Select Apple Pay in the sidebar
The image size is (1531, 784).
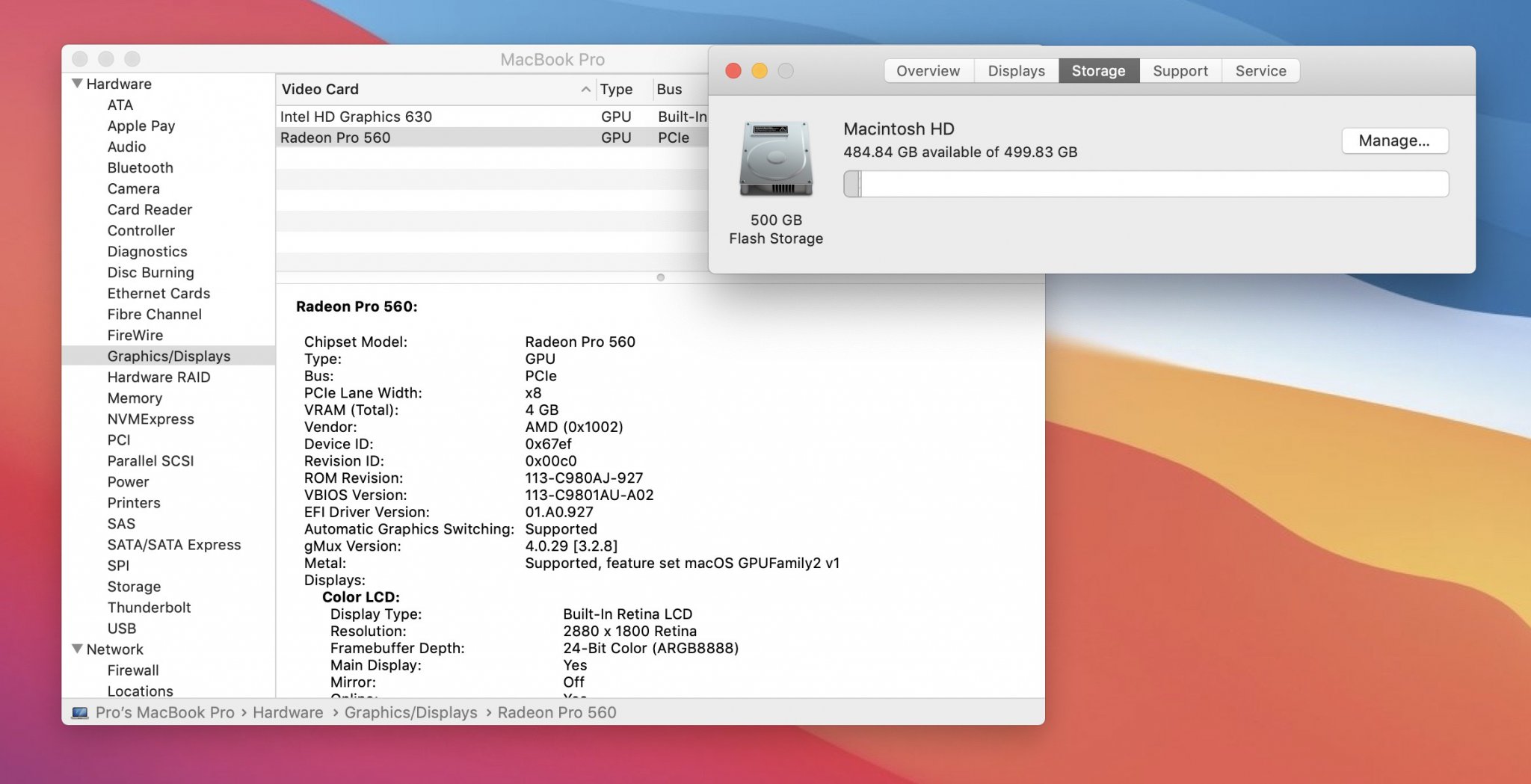141,126
